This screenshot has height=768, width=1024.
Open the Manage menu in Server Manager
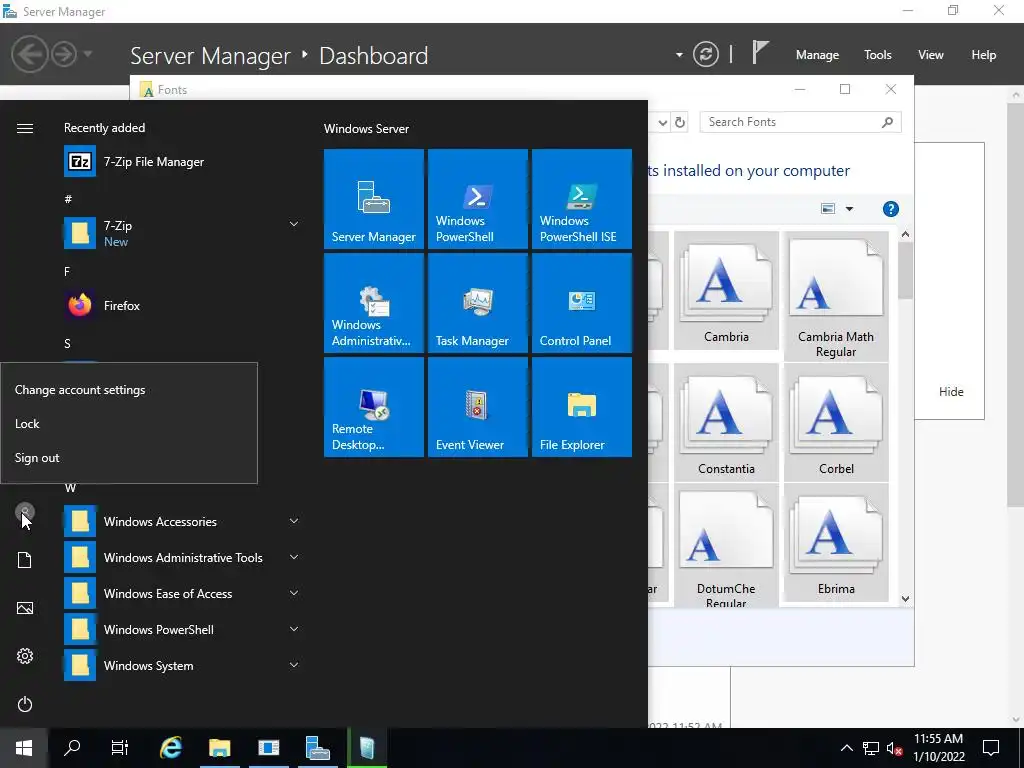coord(817,55)
